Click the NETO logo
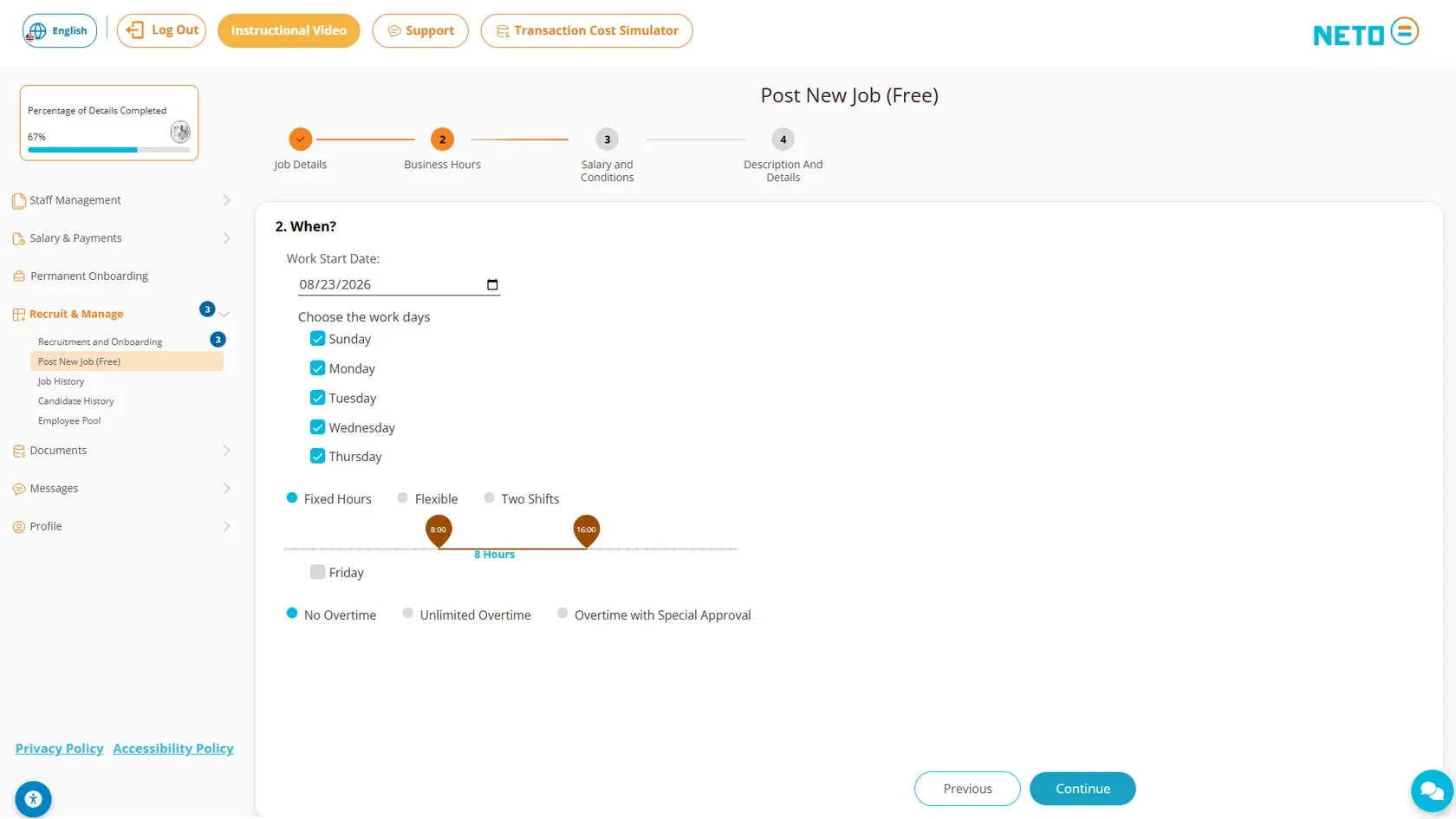The image size is (1456, 819). [1366, 32]
